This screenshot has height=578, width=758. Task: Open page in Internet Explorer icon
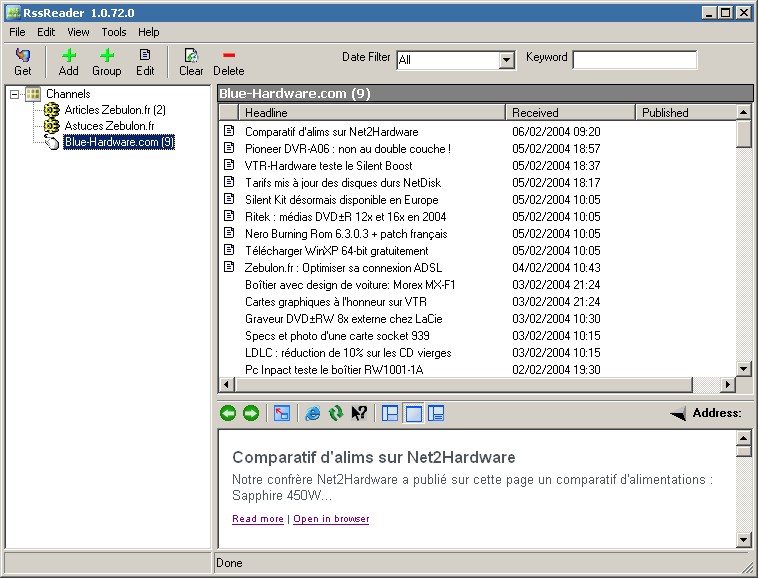(x=313, y=413)
